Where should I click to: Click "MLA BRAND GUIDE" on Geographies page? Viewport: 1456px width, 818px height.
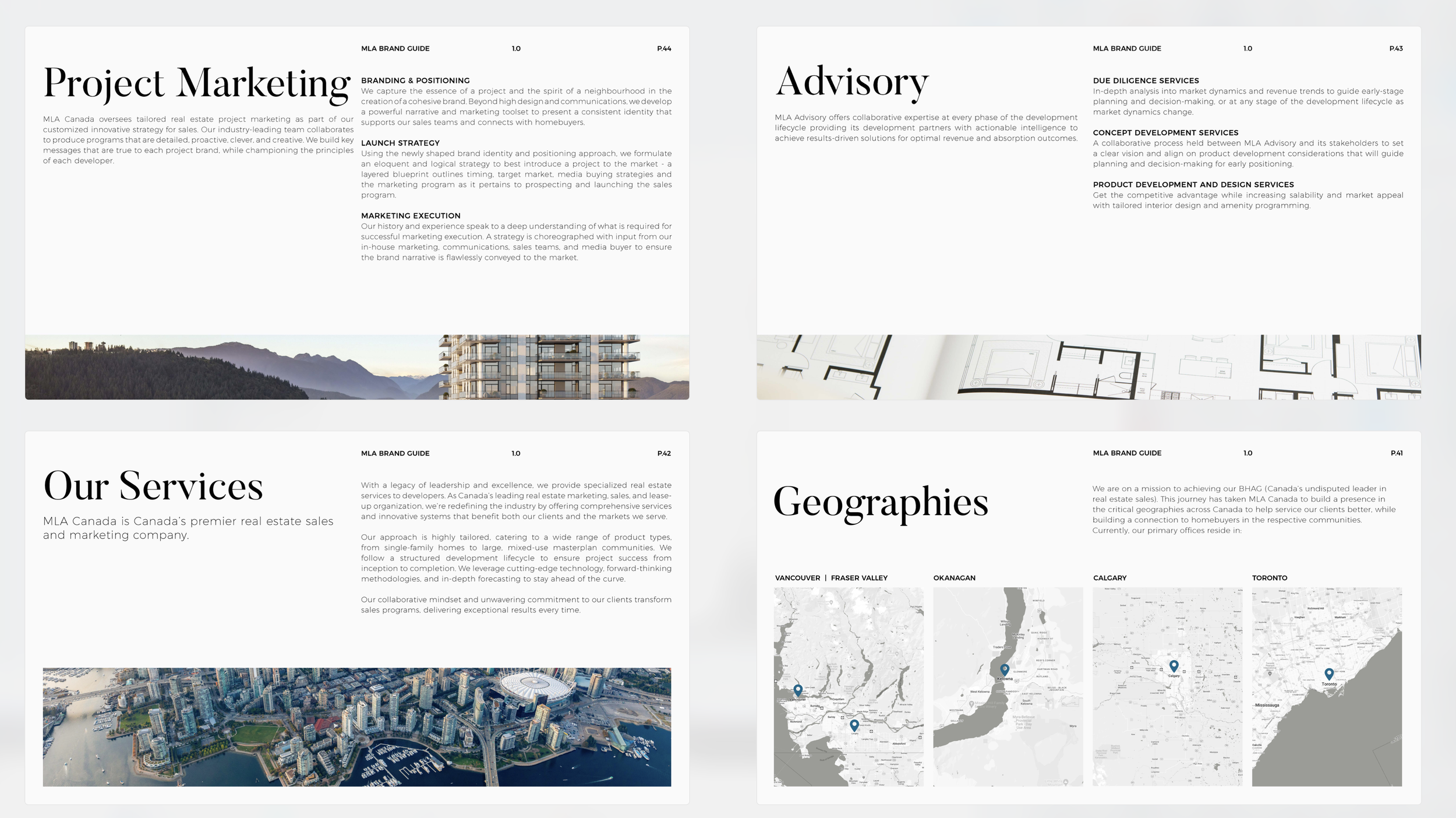1127,453
